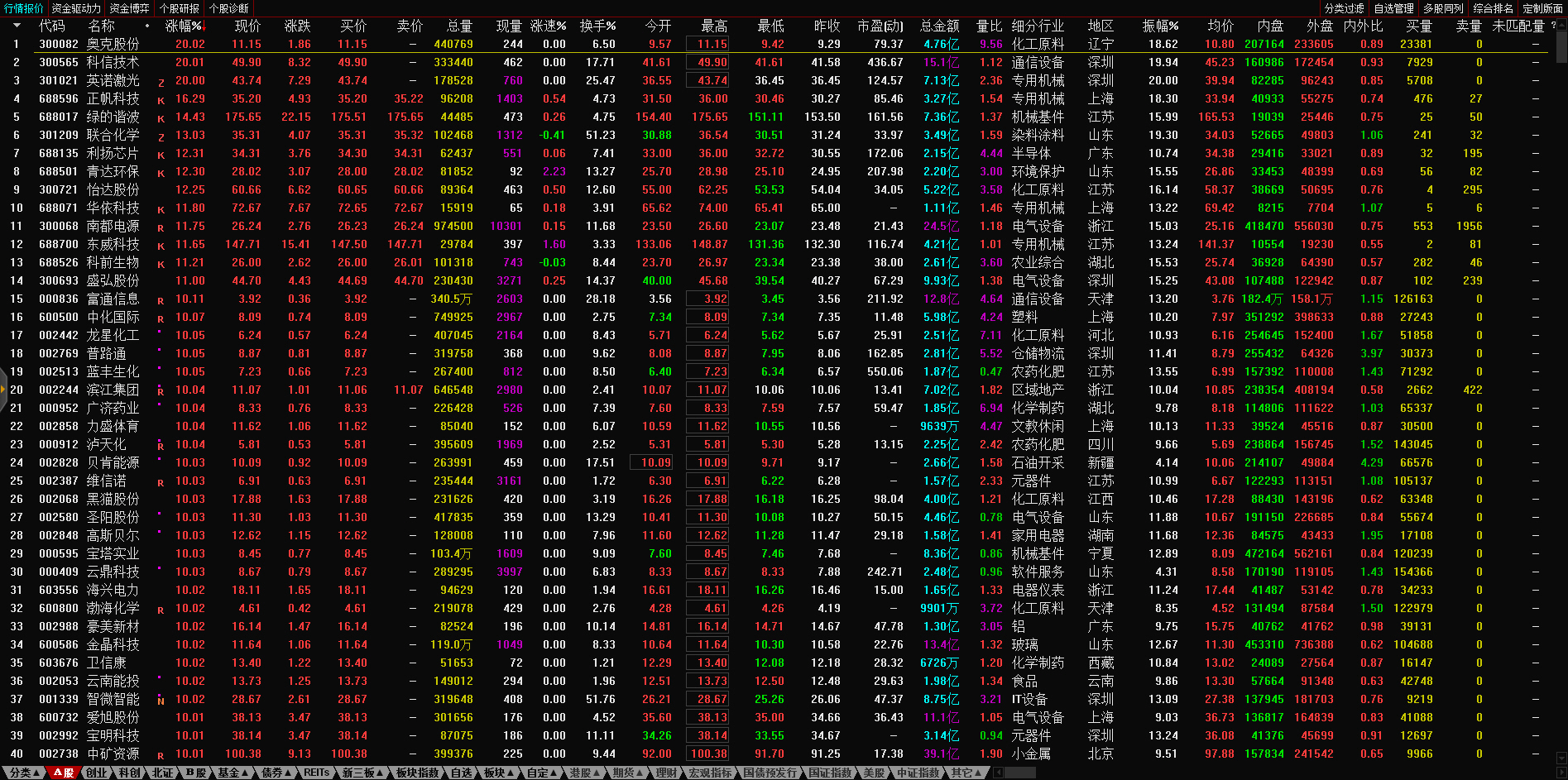Switch to the 资金驱动力 tab
Screen dimensions: 1568x780
[76, 8]
